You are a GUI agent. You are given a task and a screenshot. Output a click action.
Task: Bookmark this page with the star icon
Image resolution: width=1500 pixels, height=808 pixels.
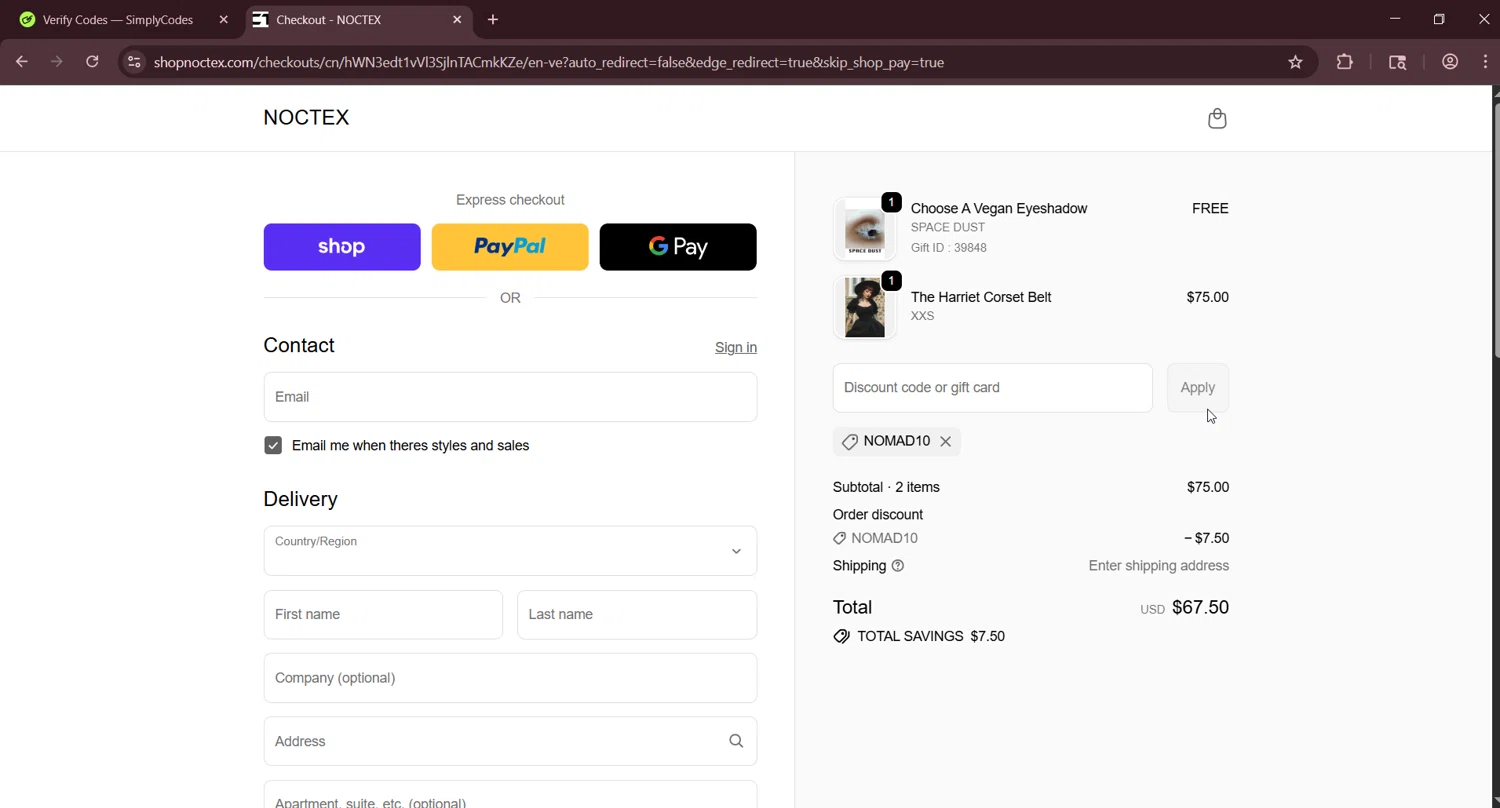pyautogui.click(x=1295, y=62)
